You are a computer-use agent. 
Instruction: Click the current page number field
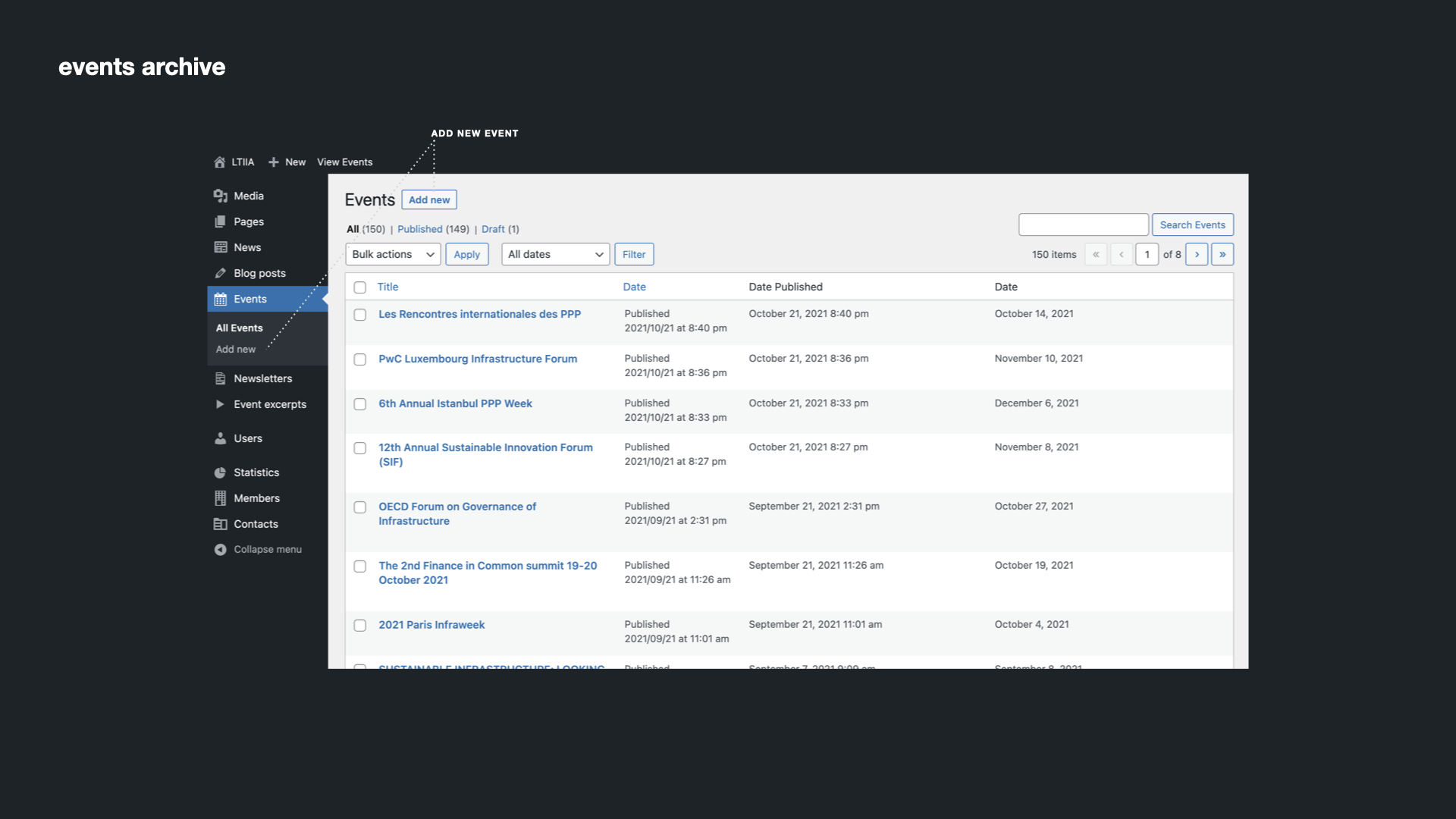pos(1147,255)
